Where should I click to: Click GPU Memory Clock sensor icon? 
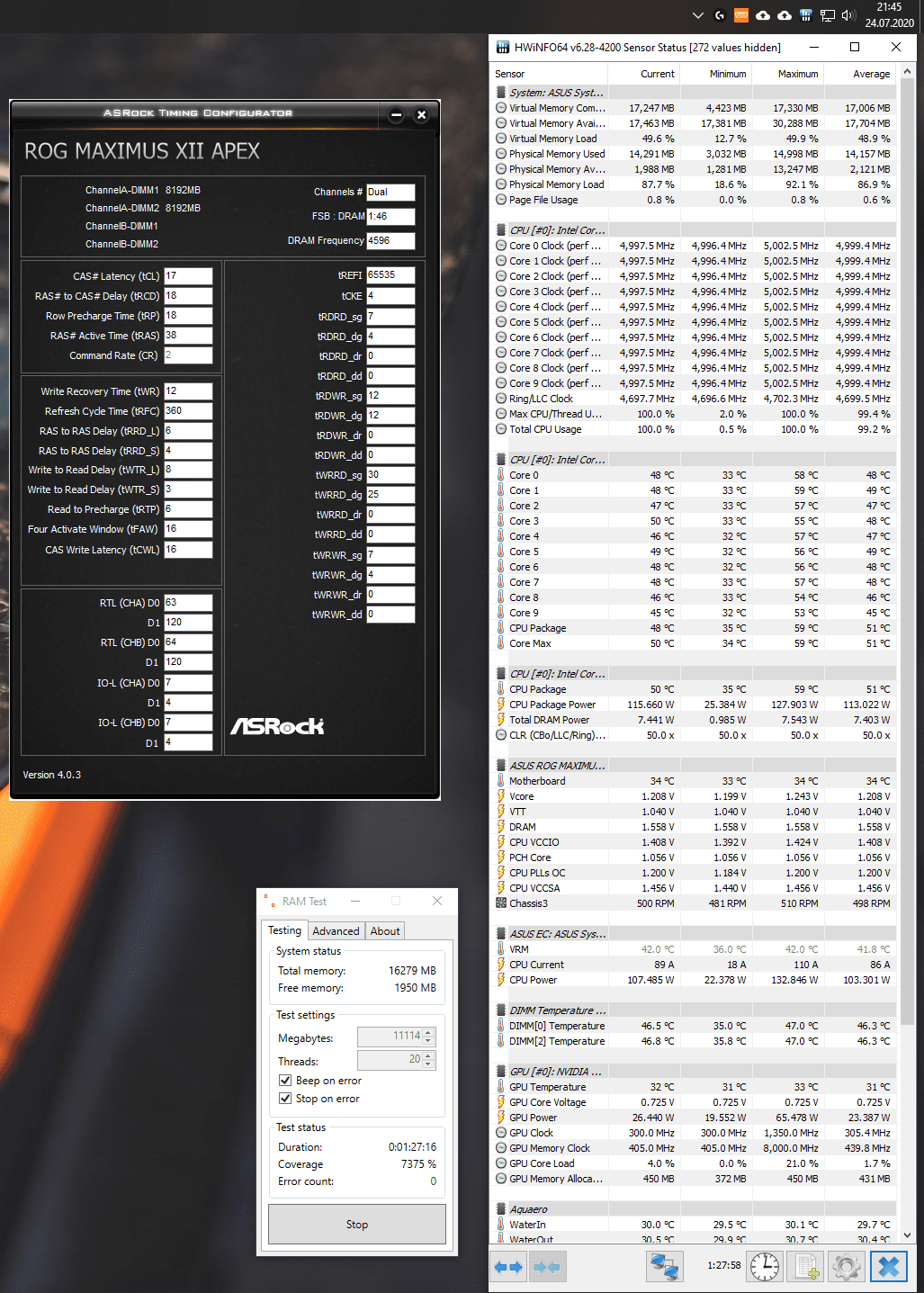pos(501,1148)
